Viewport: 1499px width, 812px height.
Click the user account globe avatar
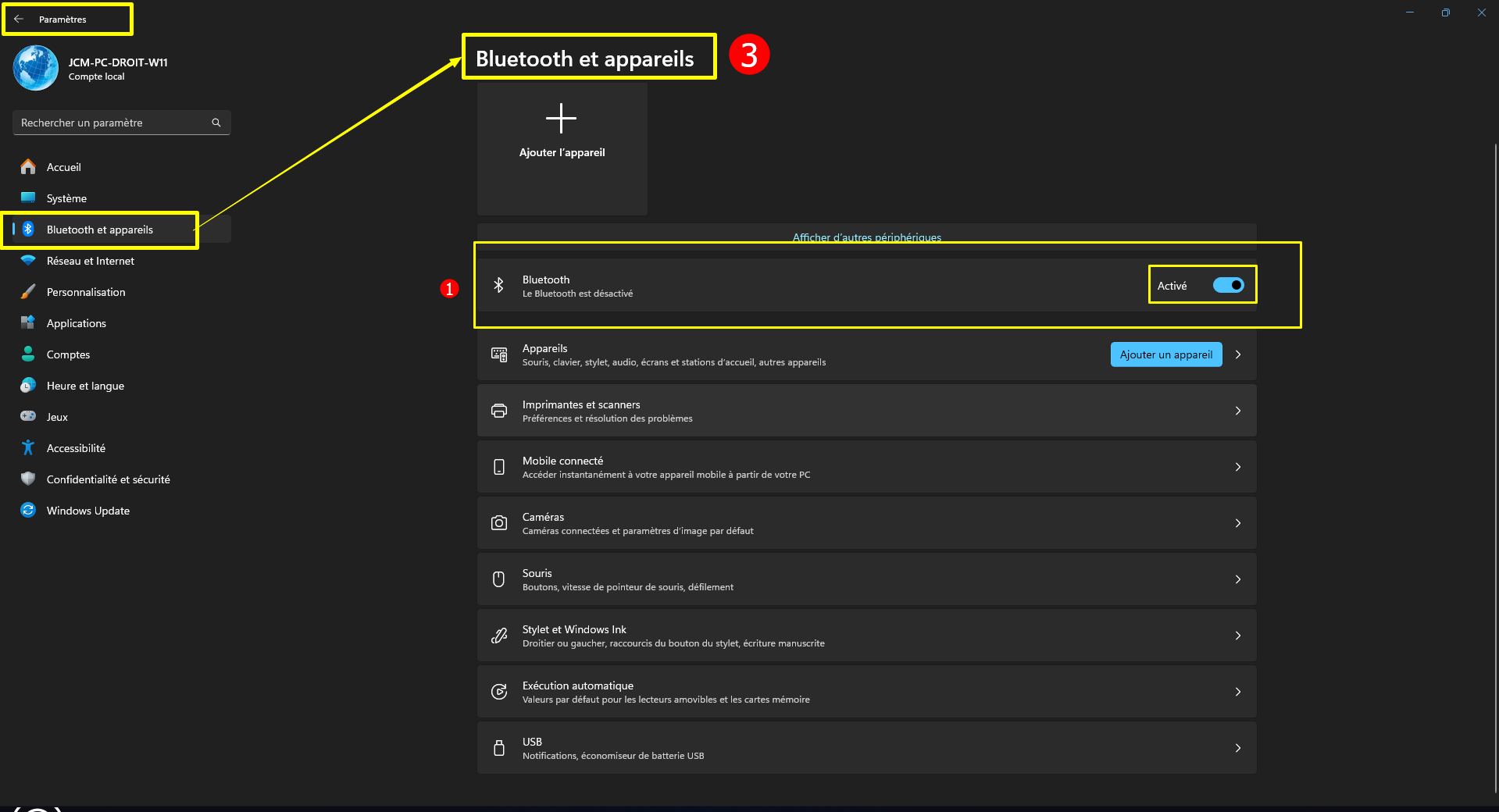tap(36, 68)
